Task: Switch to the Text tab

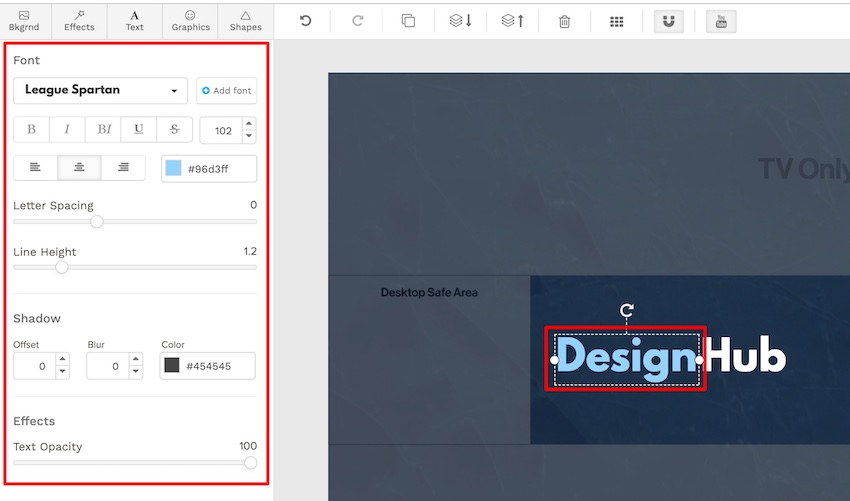Action: (x=134, y=21)
